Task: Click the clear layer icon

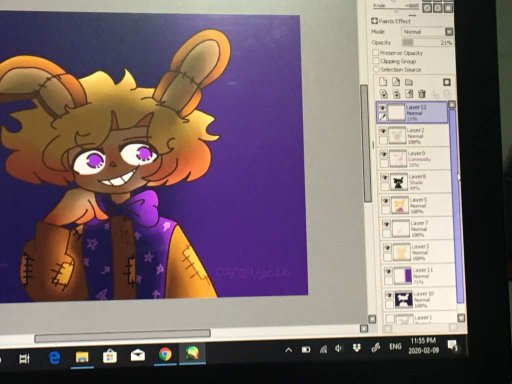Action: coord(409,94)
